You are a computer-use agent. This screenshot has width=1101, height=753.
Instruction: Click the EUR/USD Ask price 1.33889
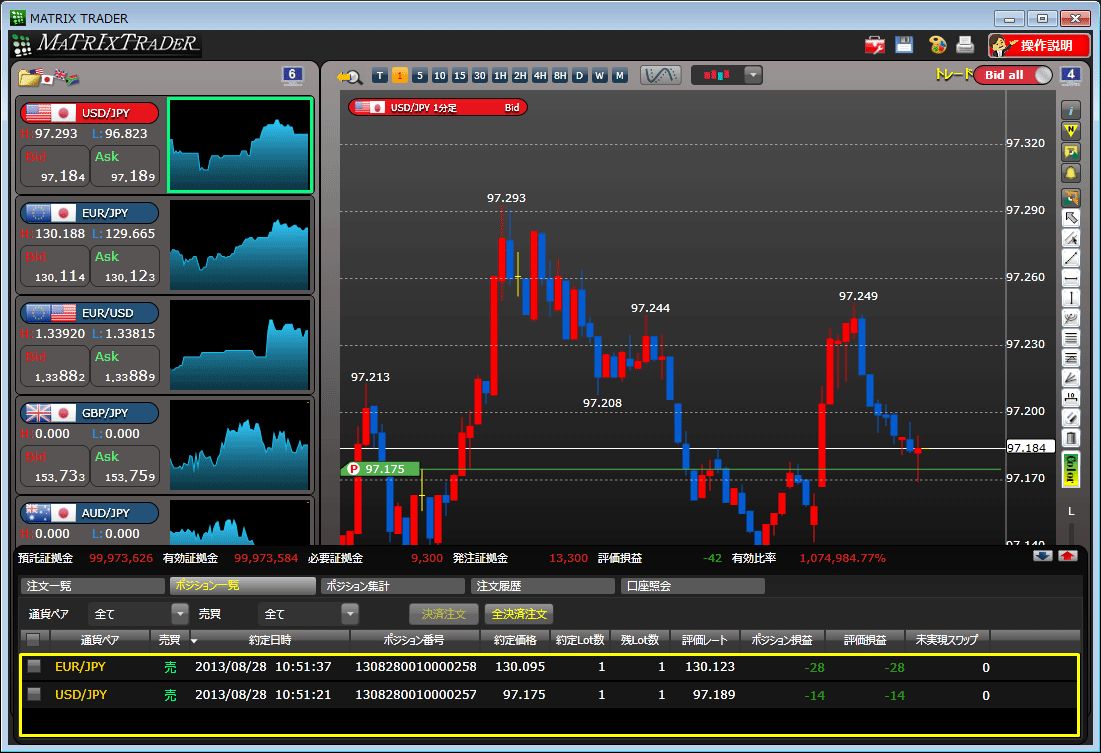click(125, 367)
